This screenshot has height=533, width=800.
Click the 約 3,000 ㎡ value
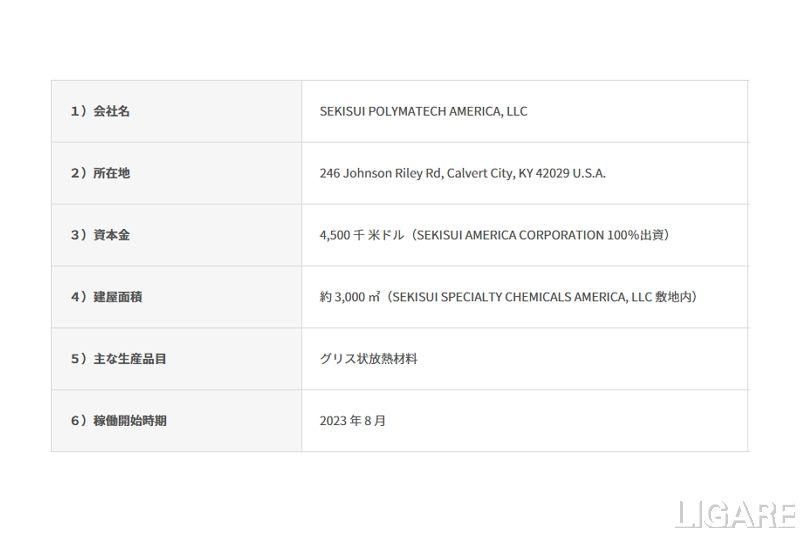(x=349, y=297)
